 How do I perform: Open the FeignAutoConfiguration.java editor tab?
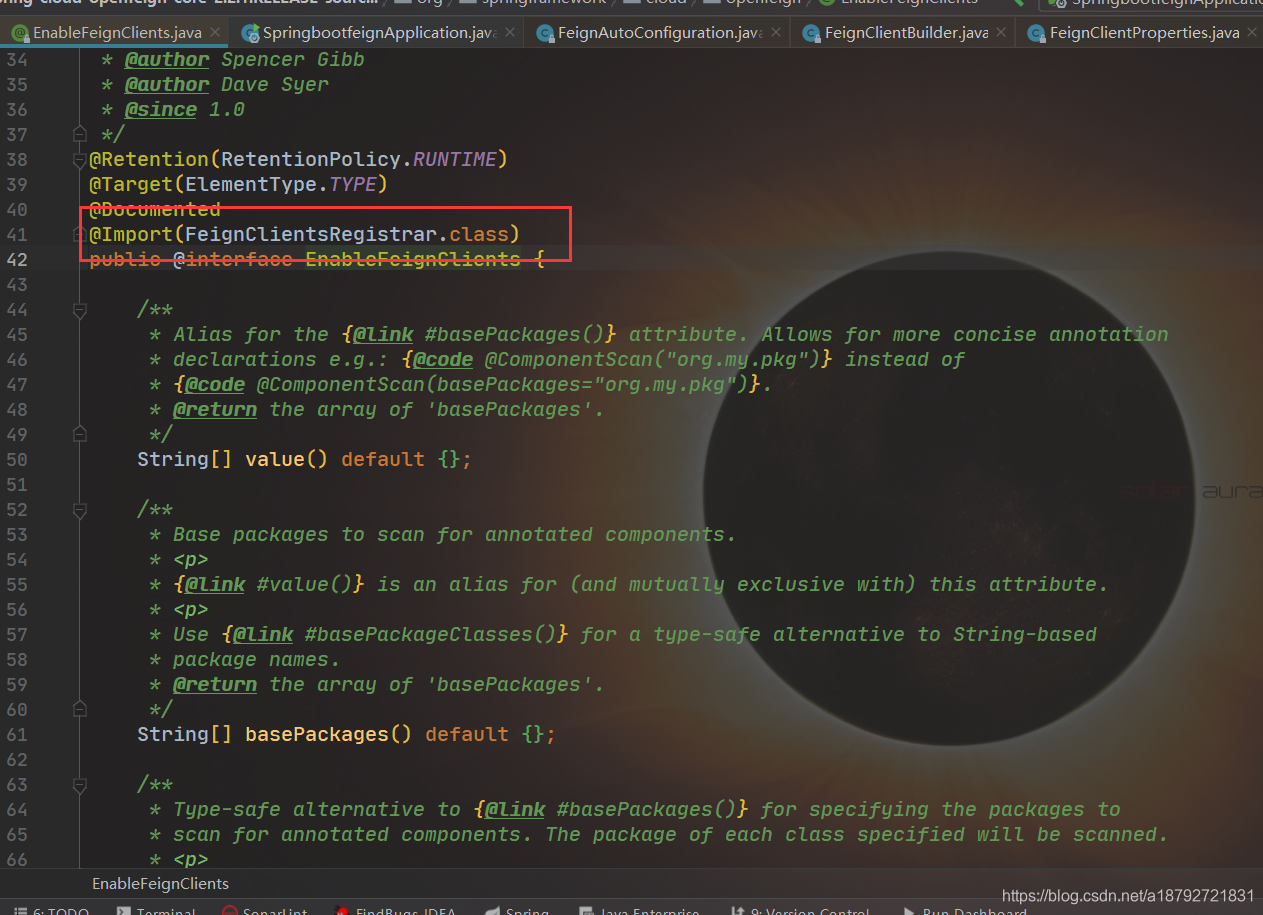(660, 33)
